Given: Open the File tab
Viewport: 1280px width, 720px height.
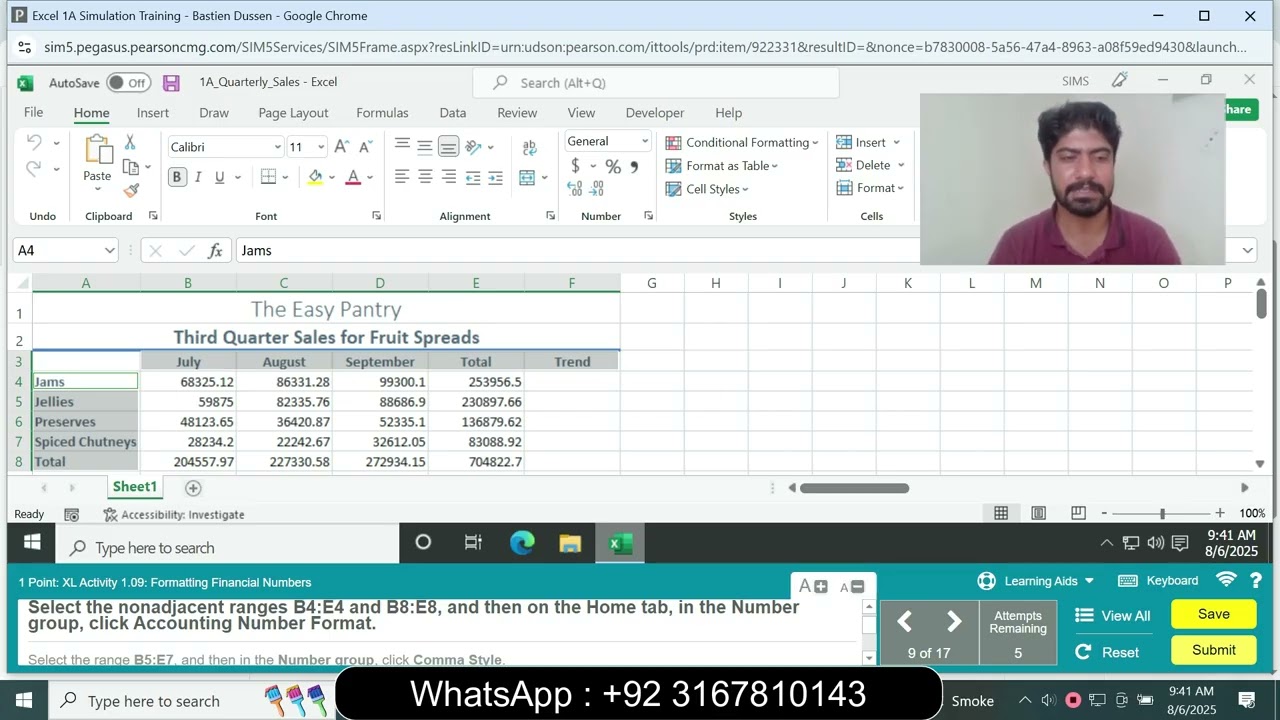Looking at the screenshot, I should [x=34, y=113].
